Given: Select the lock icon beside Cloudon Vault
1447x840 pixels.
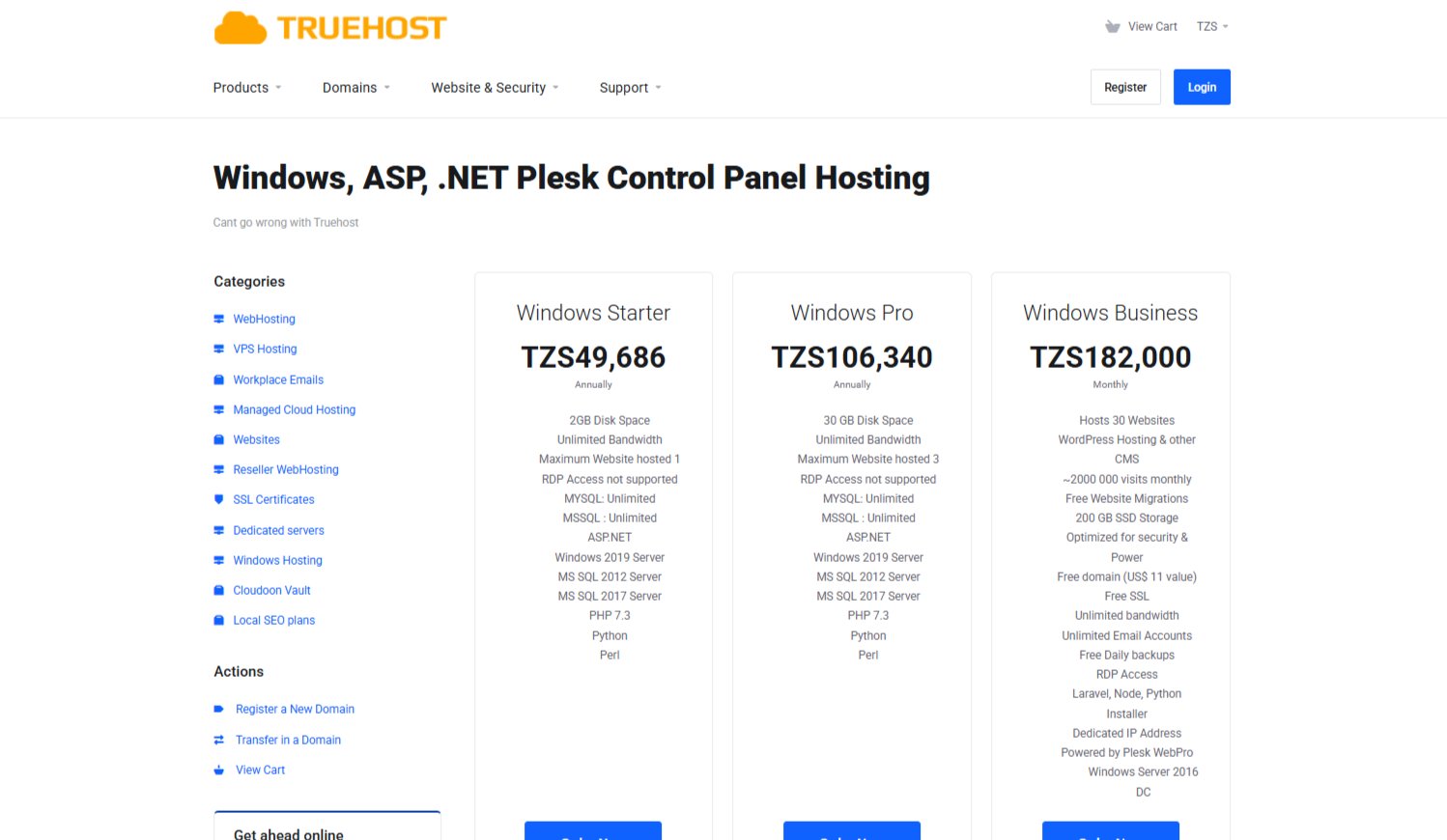Looking at the screenshot, I should [218, 590].
